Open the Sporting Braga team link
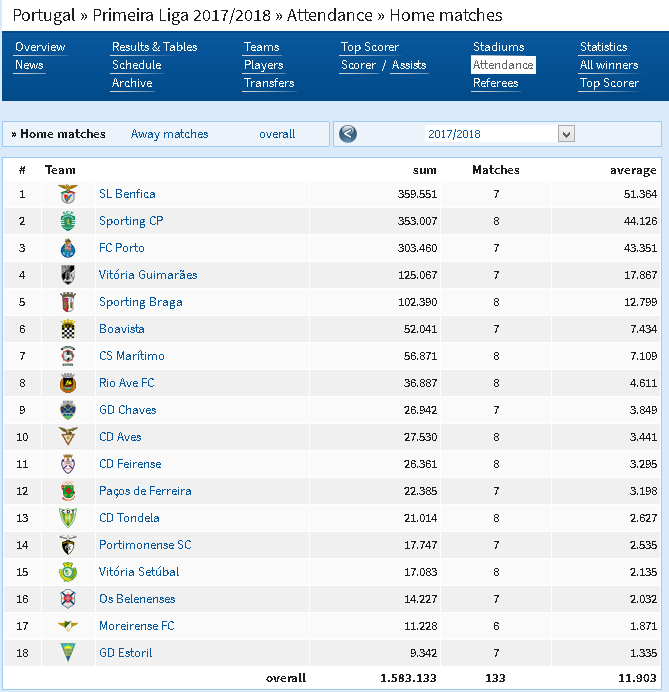The width and height of the screenshot is (669, 692). 141,302
